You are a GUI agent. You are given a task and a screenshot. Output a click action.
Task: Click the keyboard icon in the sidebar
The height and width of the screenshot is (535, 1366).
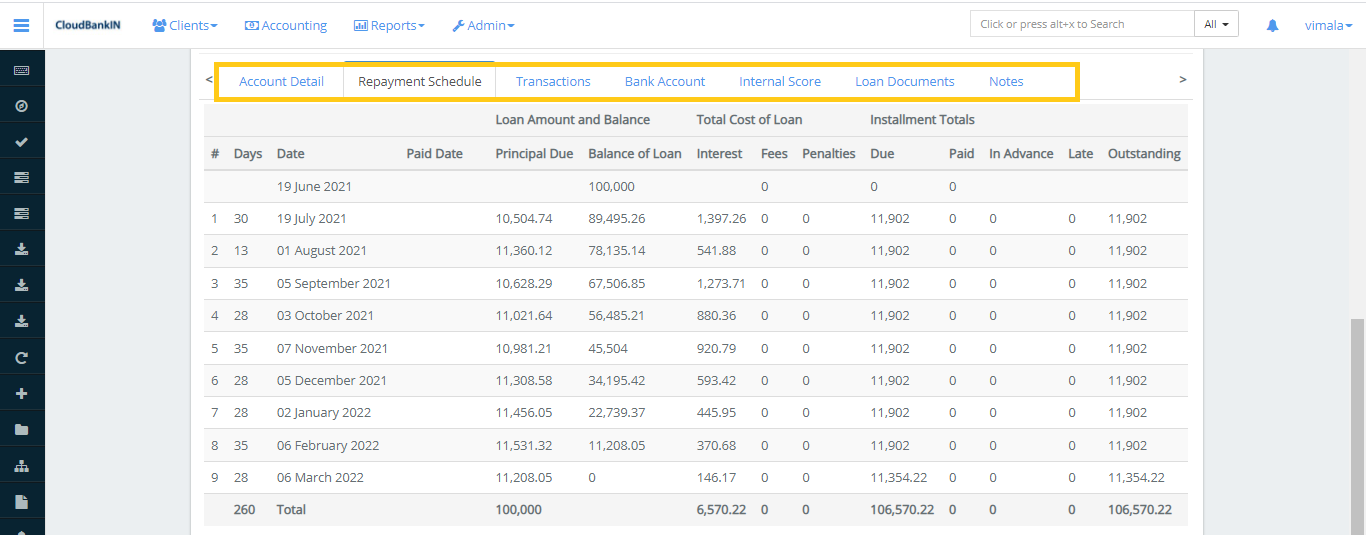[x=22, y=70]
